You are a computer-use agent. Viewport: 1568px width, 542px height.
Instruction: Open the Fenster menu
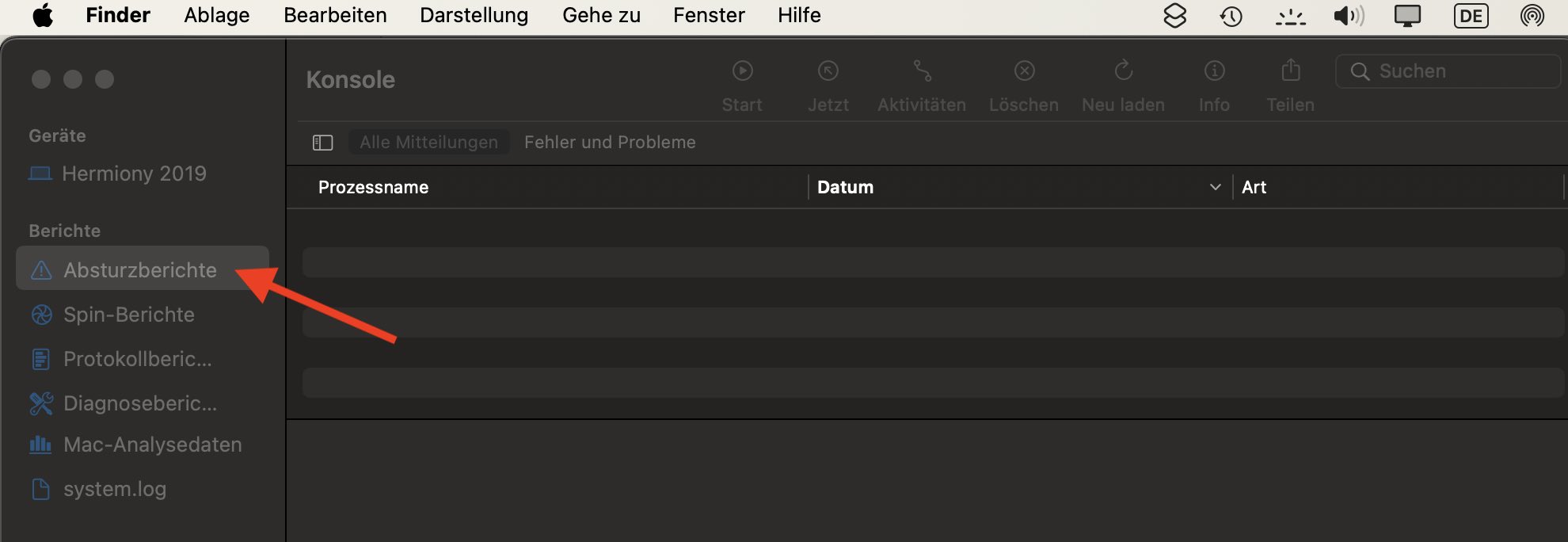(709, 16)
